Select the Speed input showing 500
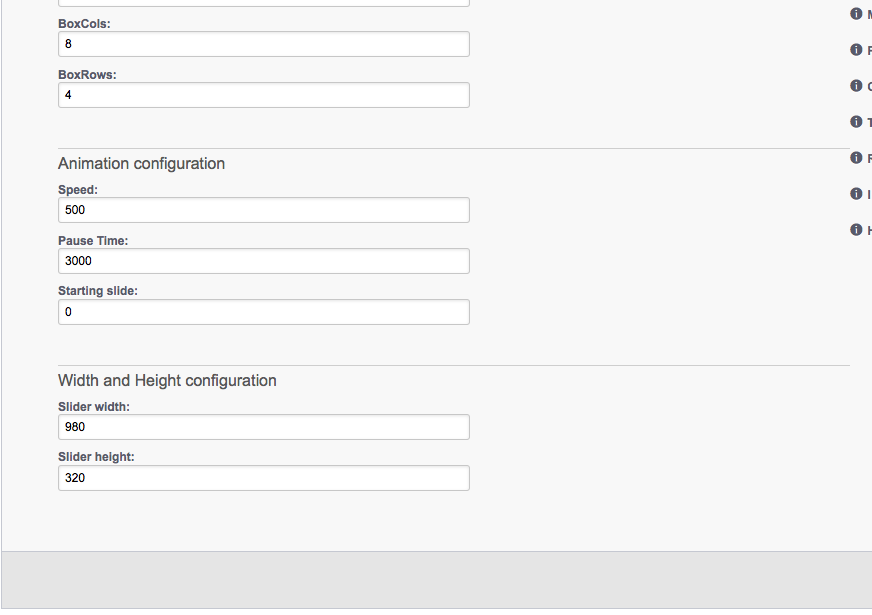 (264, 210)
